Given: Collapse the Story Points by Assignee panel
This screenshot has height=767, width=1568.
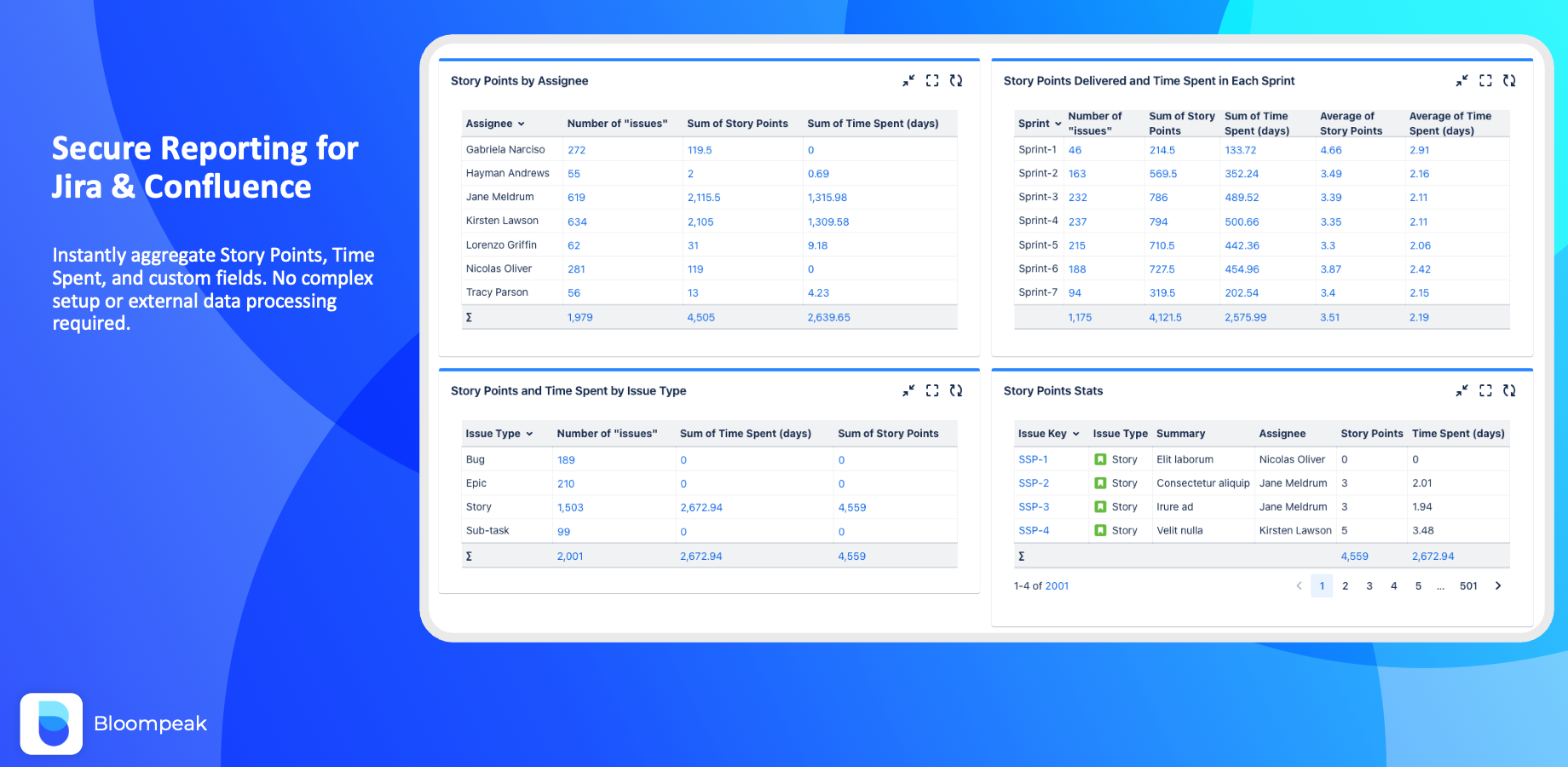Looking at the screenshot, I should click(x=908, y=80).
